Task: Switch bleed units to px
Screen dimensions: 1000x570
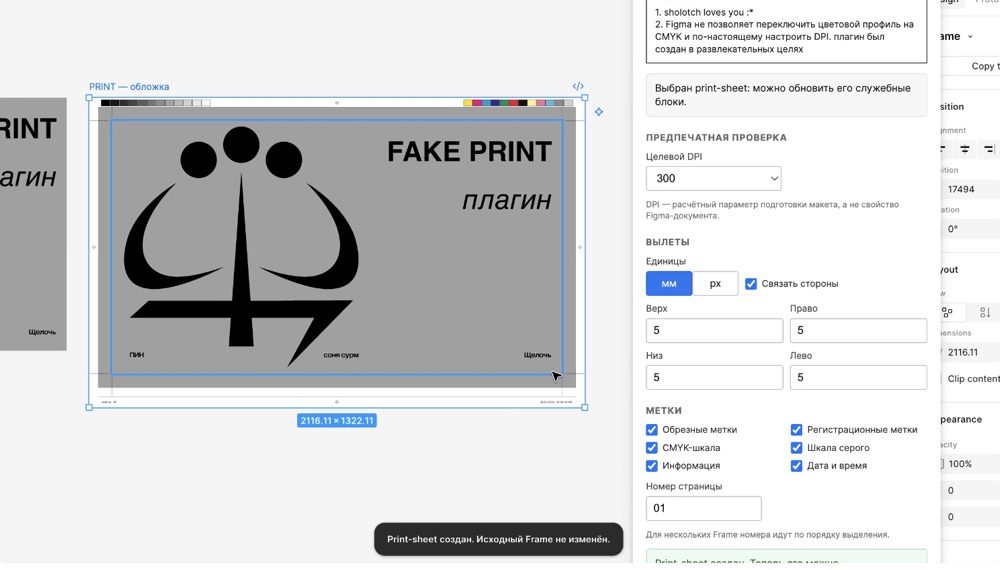Action: [716, 284]
